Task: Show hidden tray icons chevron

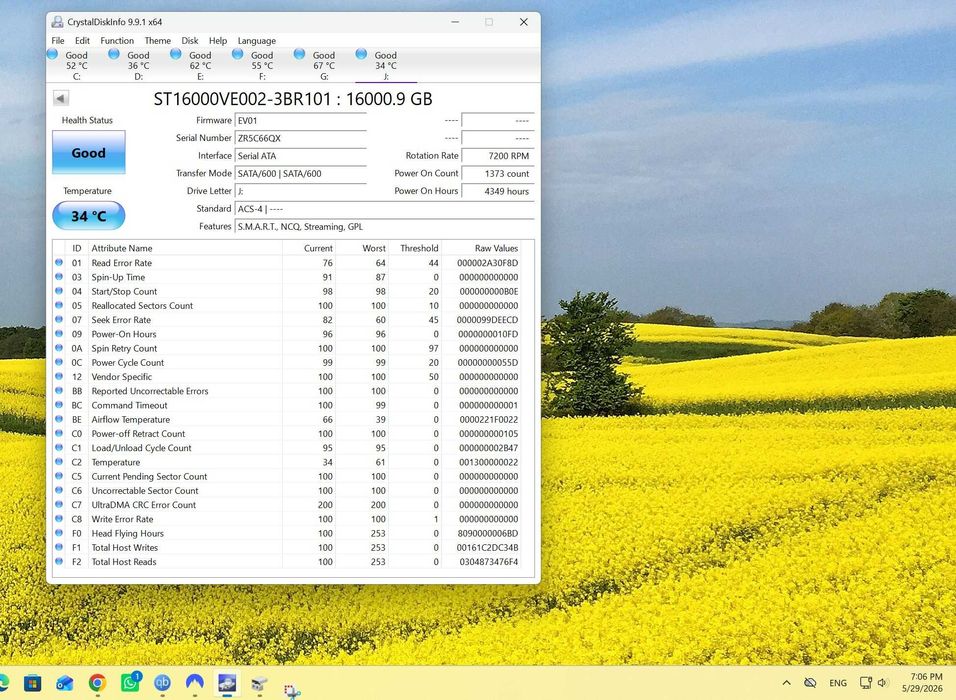Action: 787,683
